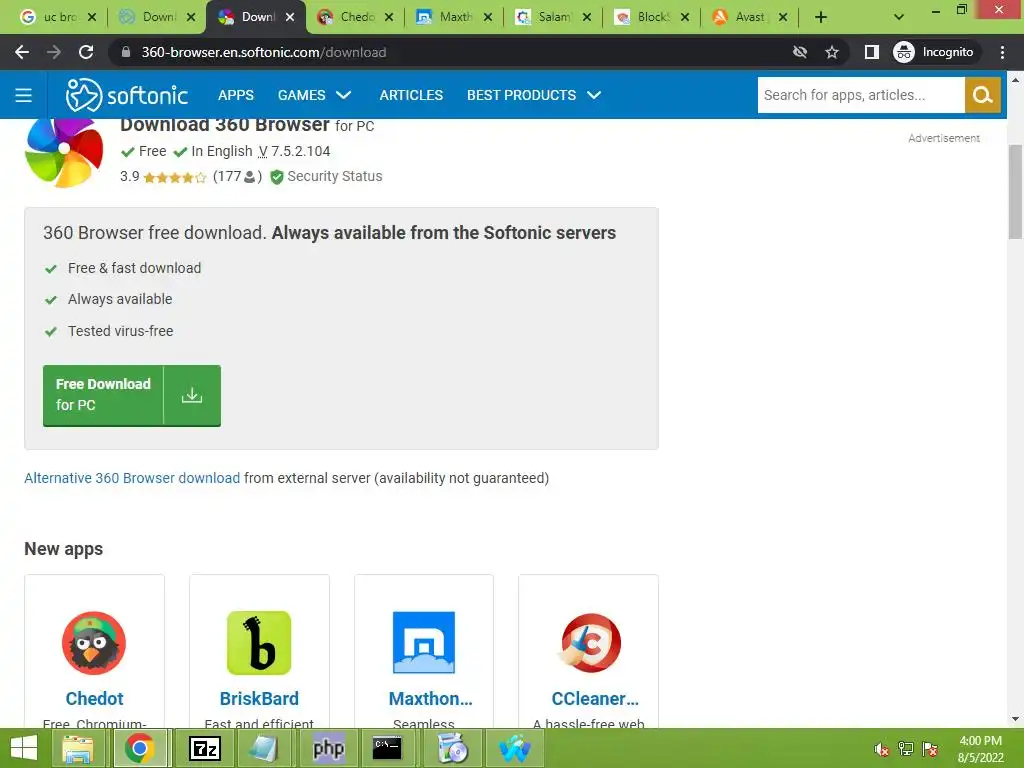Click the tab search chevron
Viewport: 1024px width, 768px height.
click(899, 17)
